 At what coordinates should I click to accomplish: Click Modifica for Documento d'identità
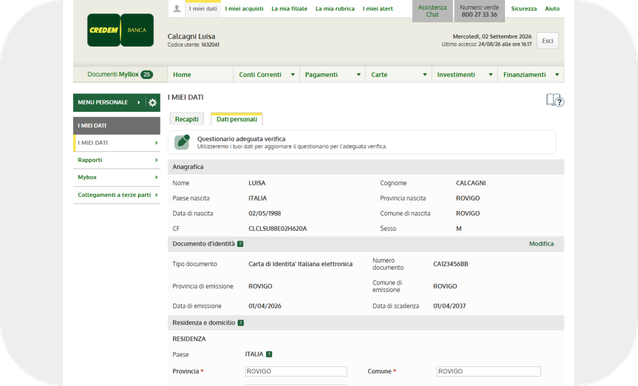tap(541, 244)
